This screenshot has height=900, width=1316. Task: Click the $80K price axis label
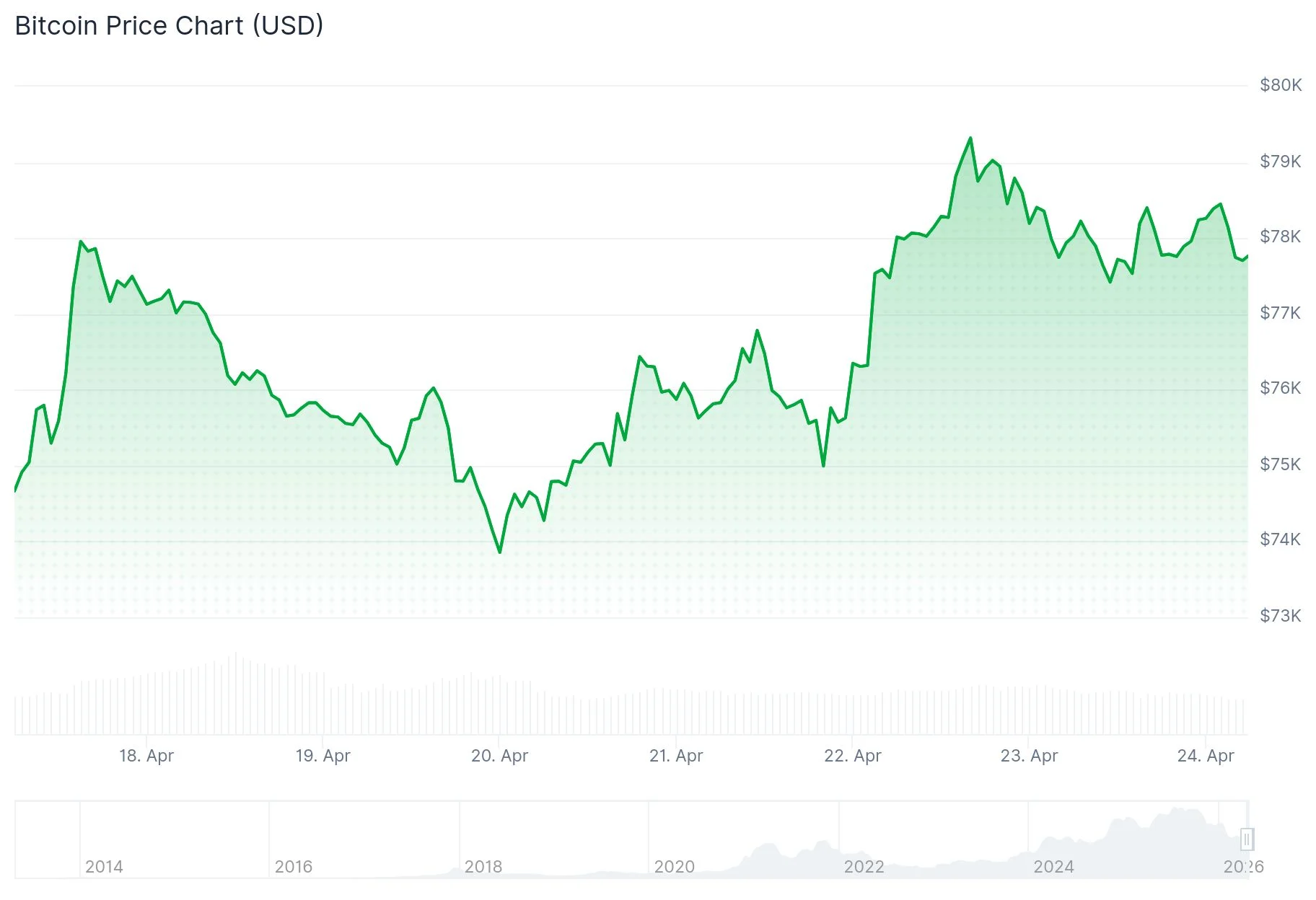[x=1281, y=85]
